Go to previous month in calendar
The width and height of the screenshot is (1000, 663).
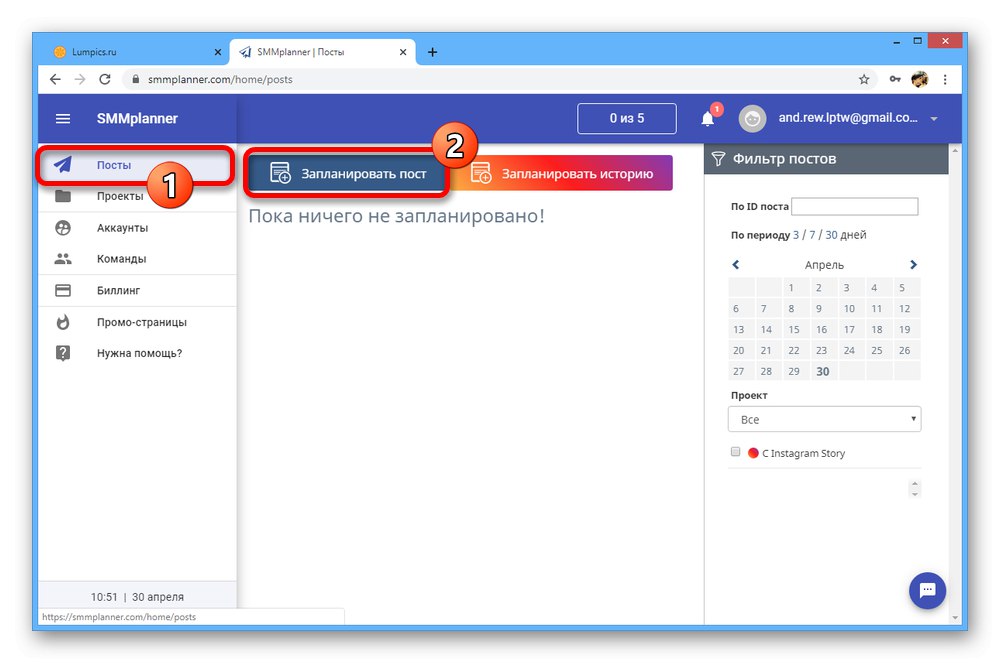point(736,265)
